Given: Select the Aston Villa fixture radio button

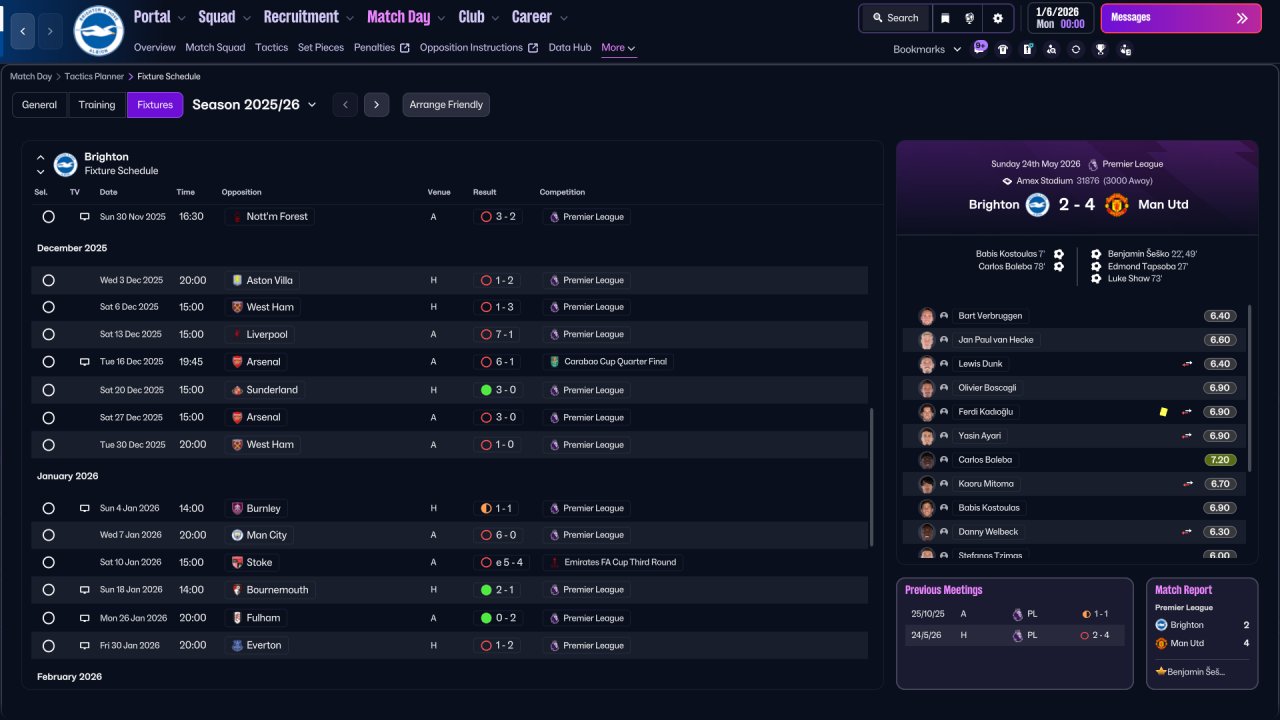Looking at the screenshot, I should point(48,280).
